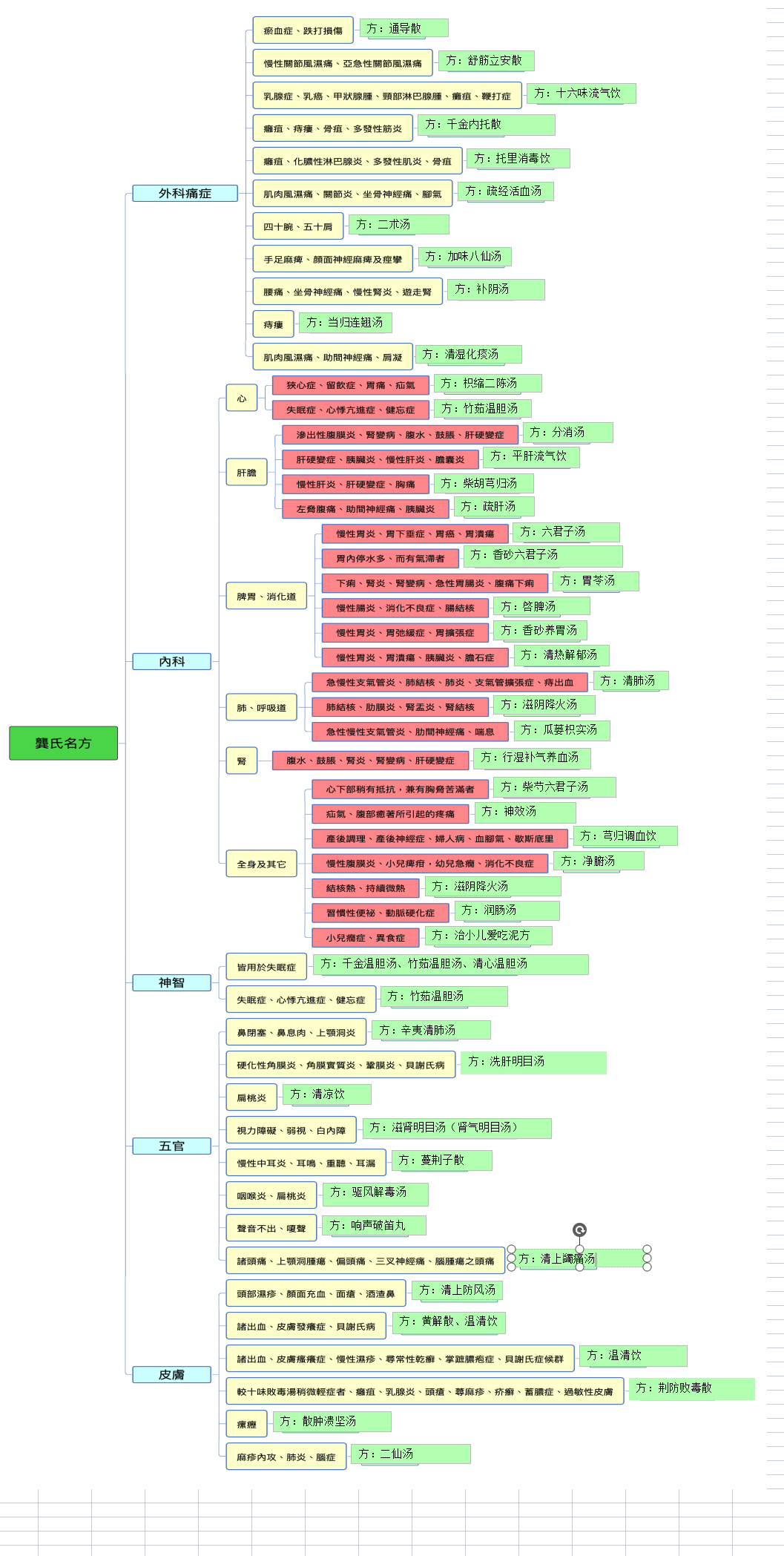Screen dimensions: 784x1556
Task: Select the 外科痛症 branch node
Action: (185, 193)
